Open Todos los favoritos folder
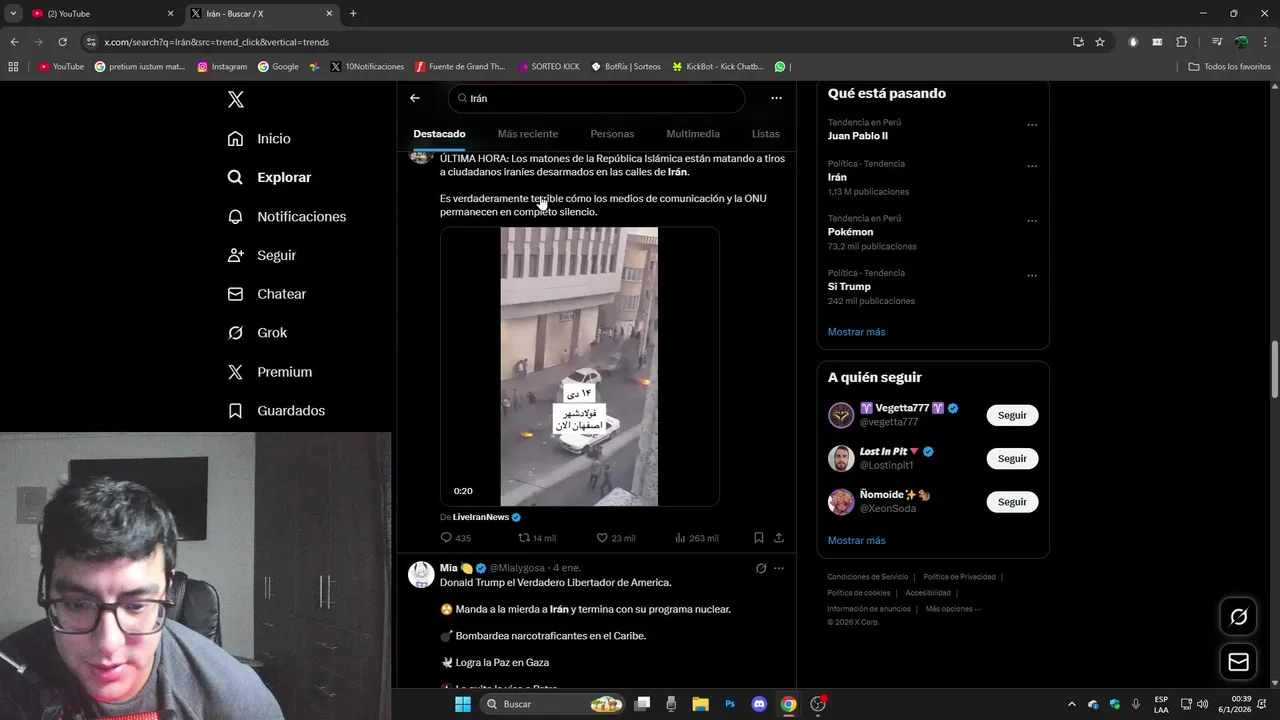Viewport: 1280px width, 720px height. (x=1229, y=67)
